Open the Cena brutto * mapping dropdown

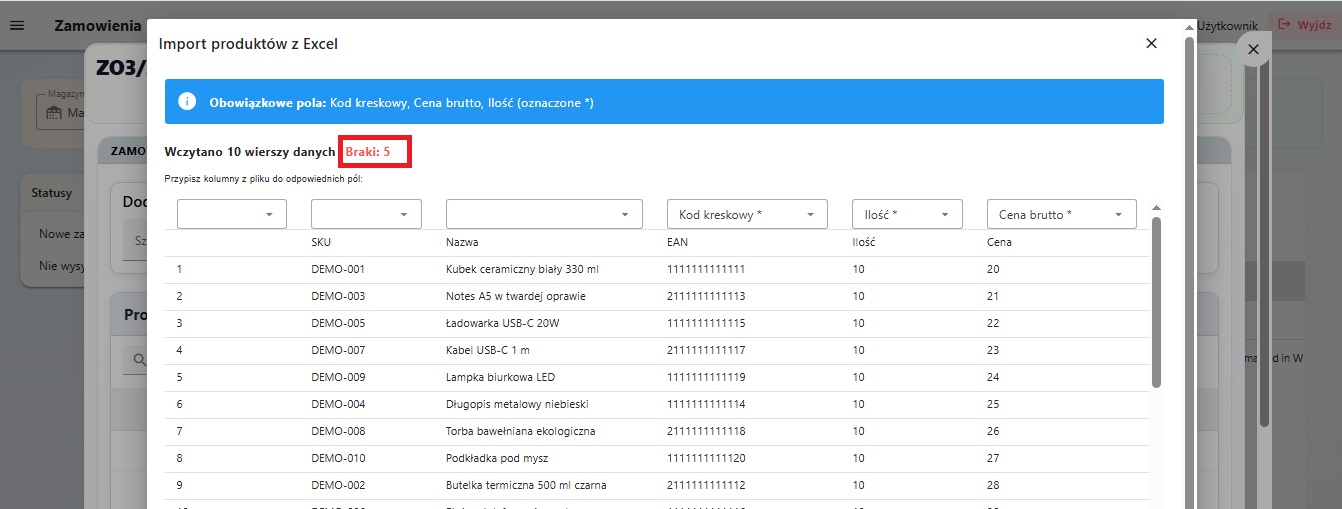(1062, 214)
